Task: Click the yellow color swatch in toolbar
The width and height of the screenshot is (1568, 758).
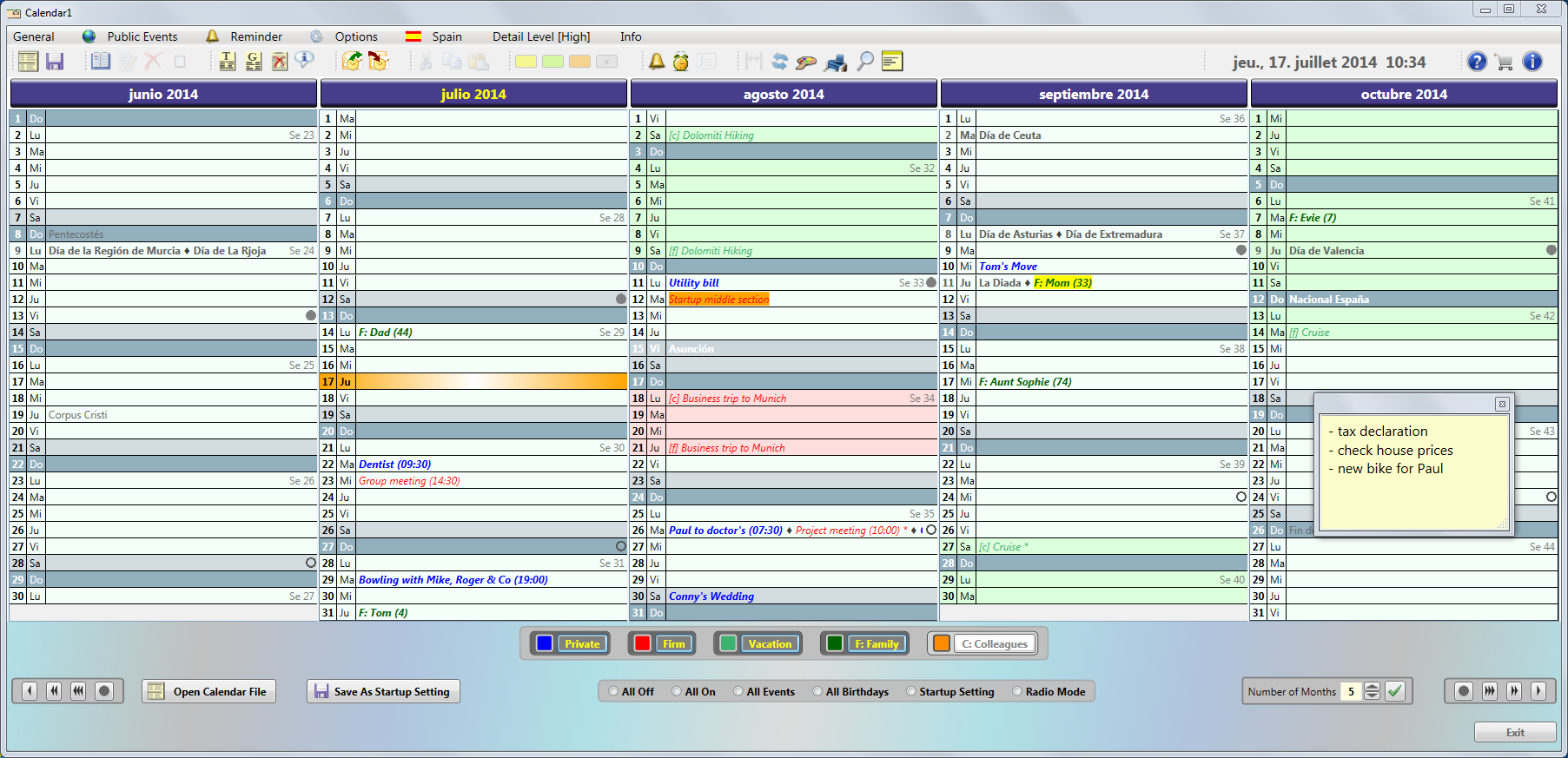Action: click(526, 62)
